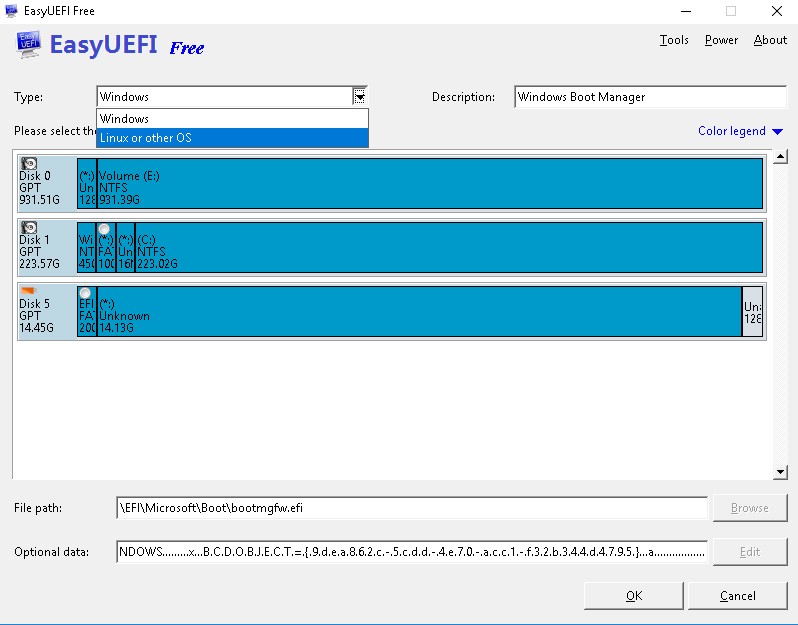
Task: Click the Cancel button
Action: (x=737, y=595)
